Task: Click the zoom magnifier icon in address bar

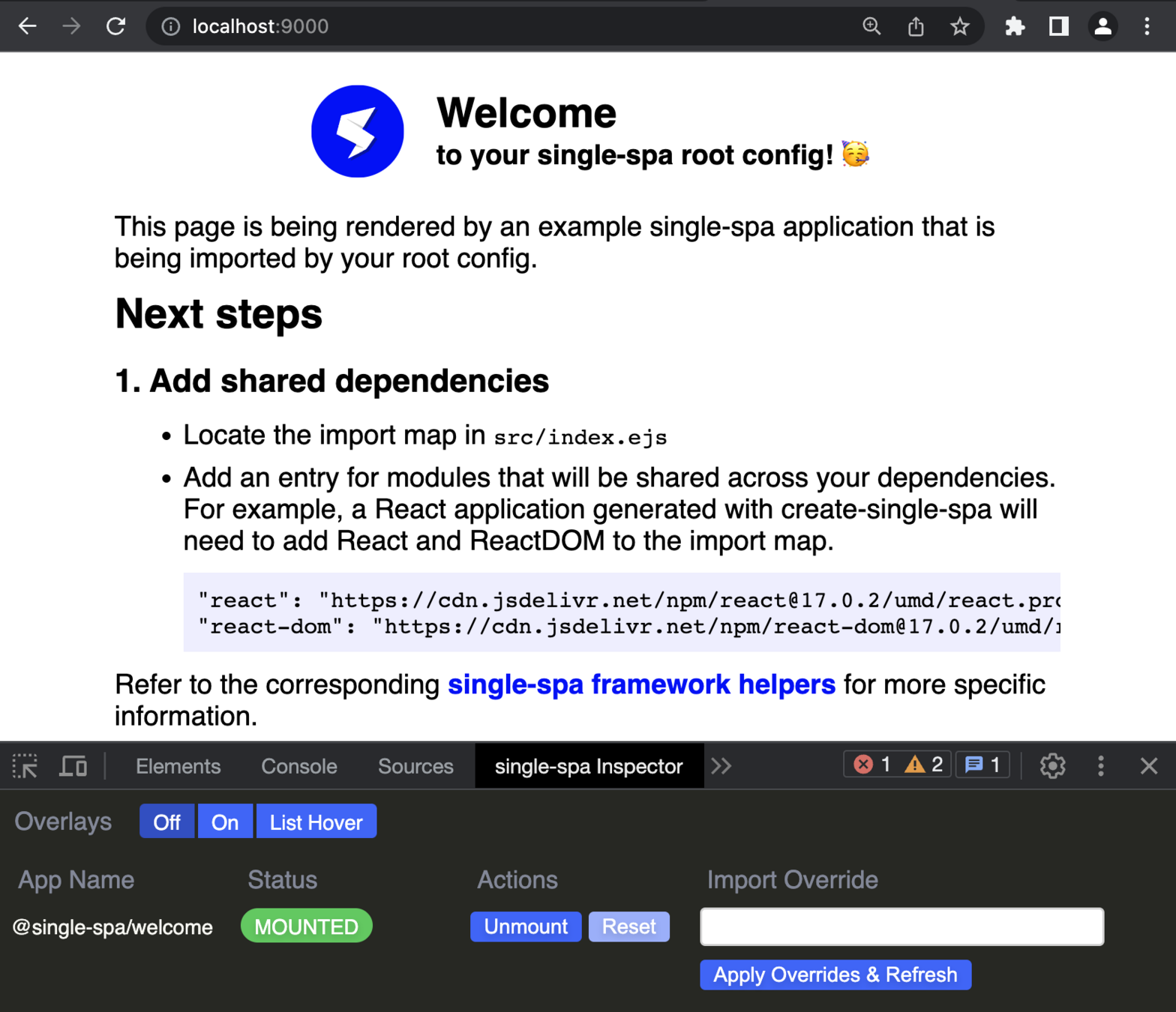Action: [x=871, y=26]
